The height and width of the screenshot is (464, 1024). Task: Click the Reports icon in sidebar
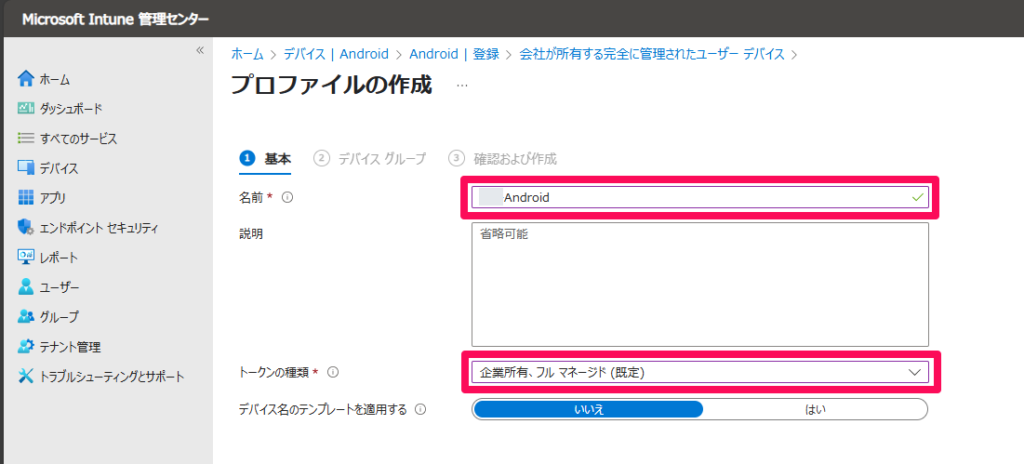[x=26, y=257]
